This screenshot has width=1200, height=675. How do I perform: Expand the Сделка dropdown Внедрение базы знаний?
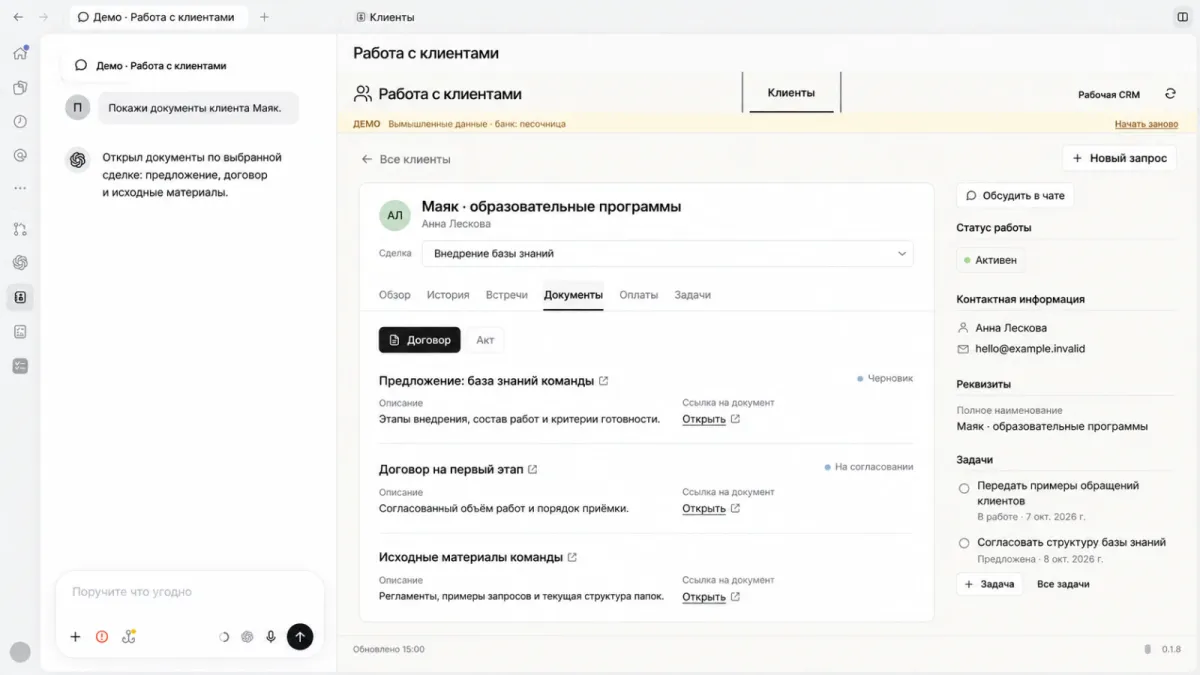pyautogui.click(x=667, y=254)
